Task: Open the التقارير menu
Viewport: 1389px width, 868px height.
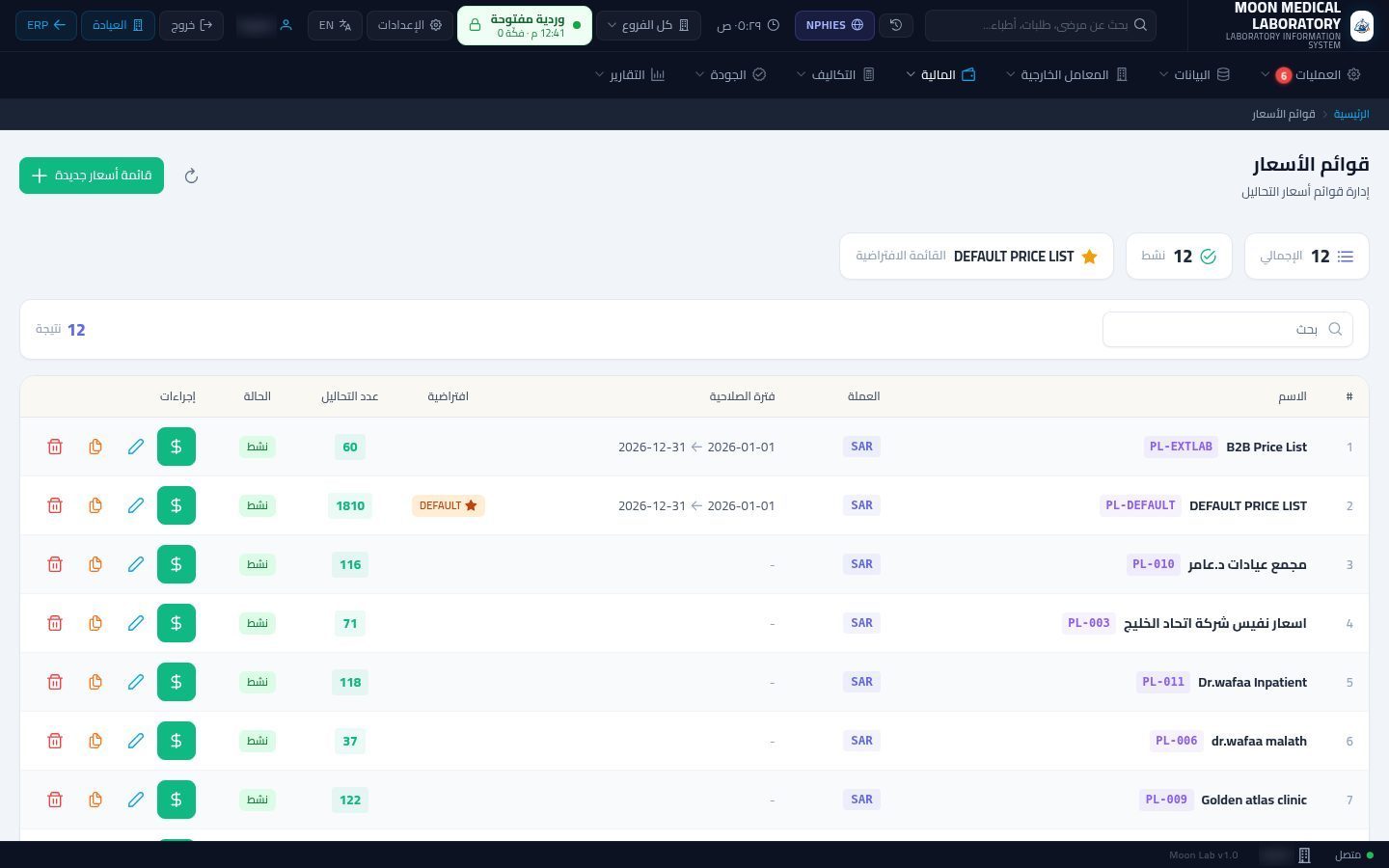Action: pos(631,74)
